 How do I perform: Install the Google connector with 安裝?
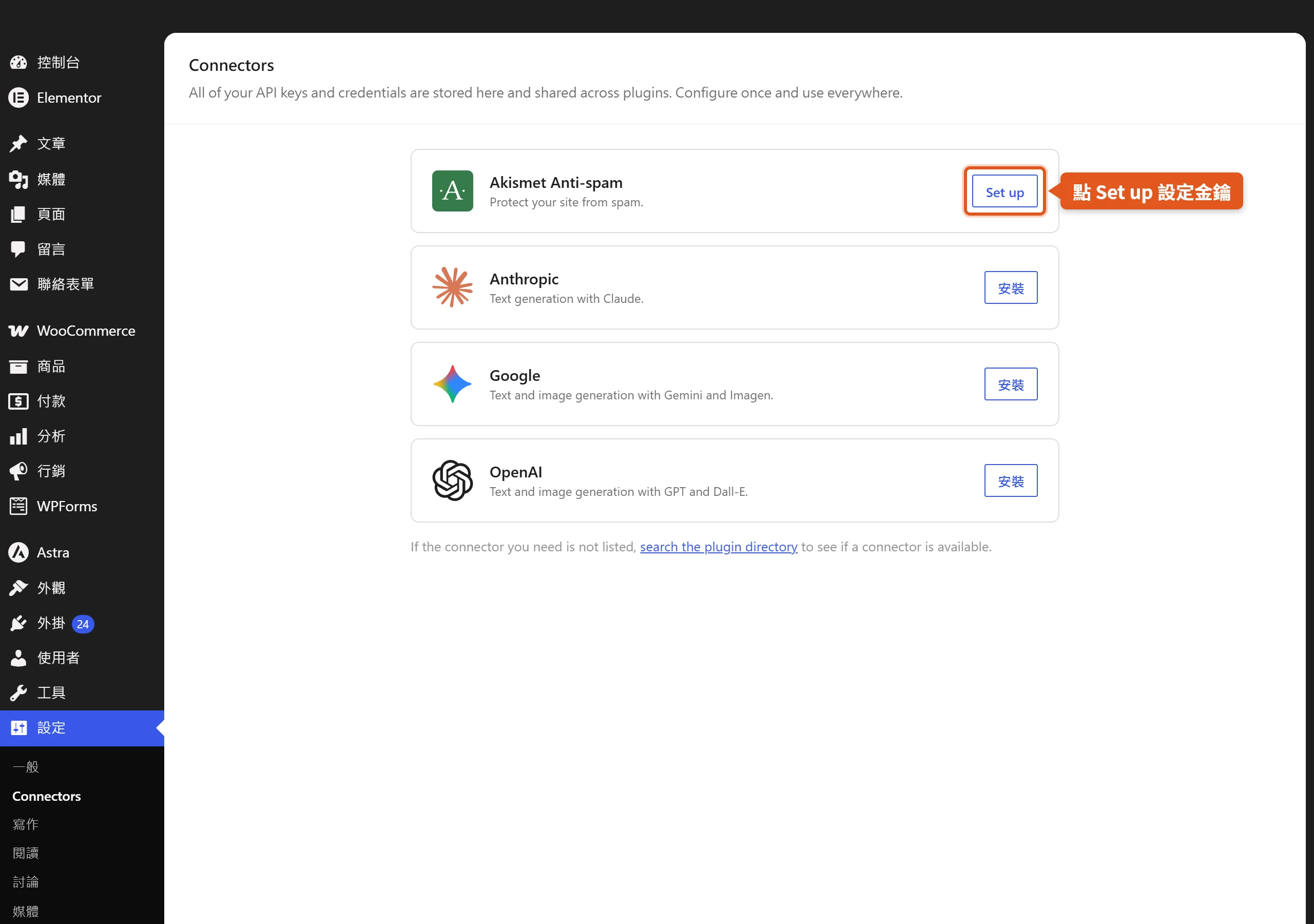point(1011,384)
